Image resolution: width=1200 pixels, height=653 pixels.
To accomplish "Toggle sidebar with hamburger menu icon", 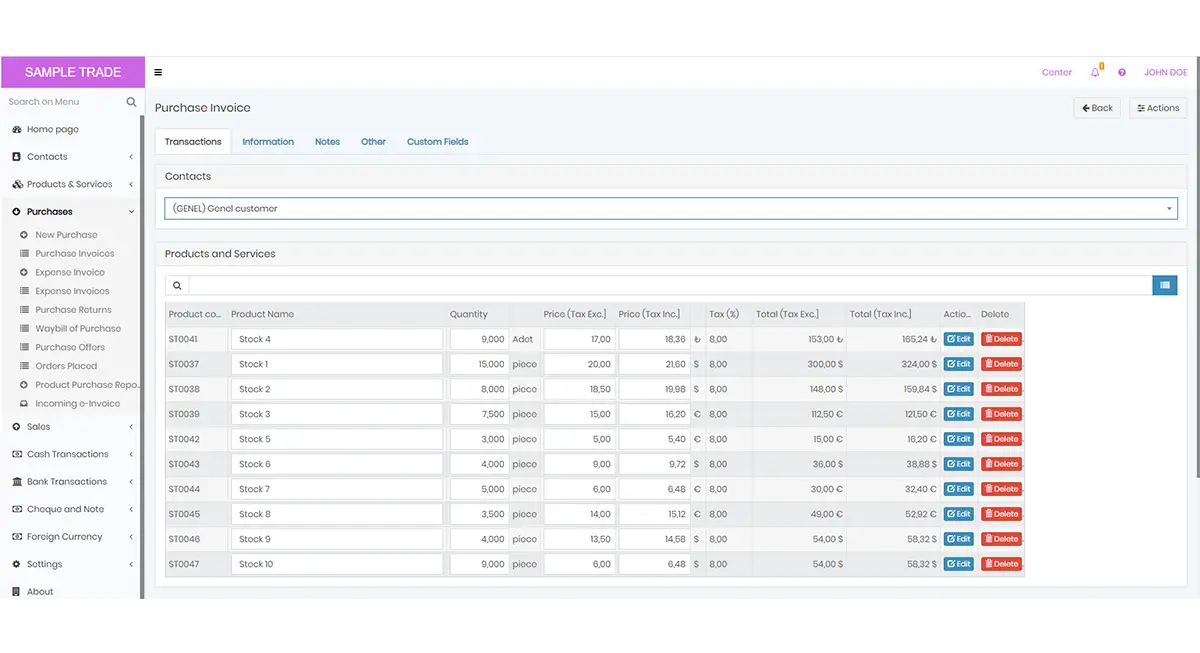I will pyautogui.click(x=158, y=72).
